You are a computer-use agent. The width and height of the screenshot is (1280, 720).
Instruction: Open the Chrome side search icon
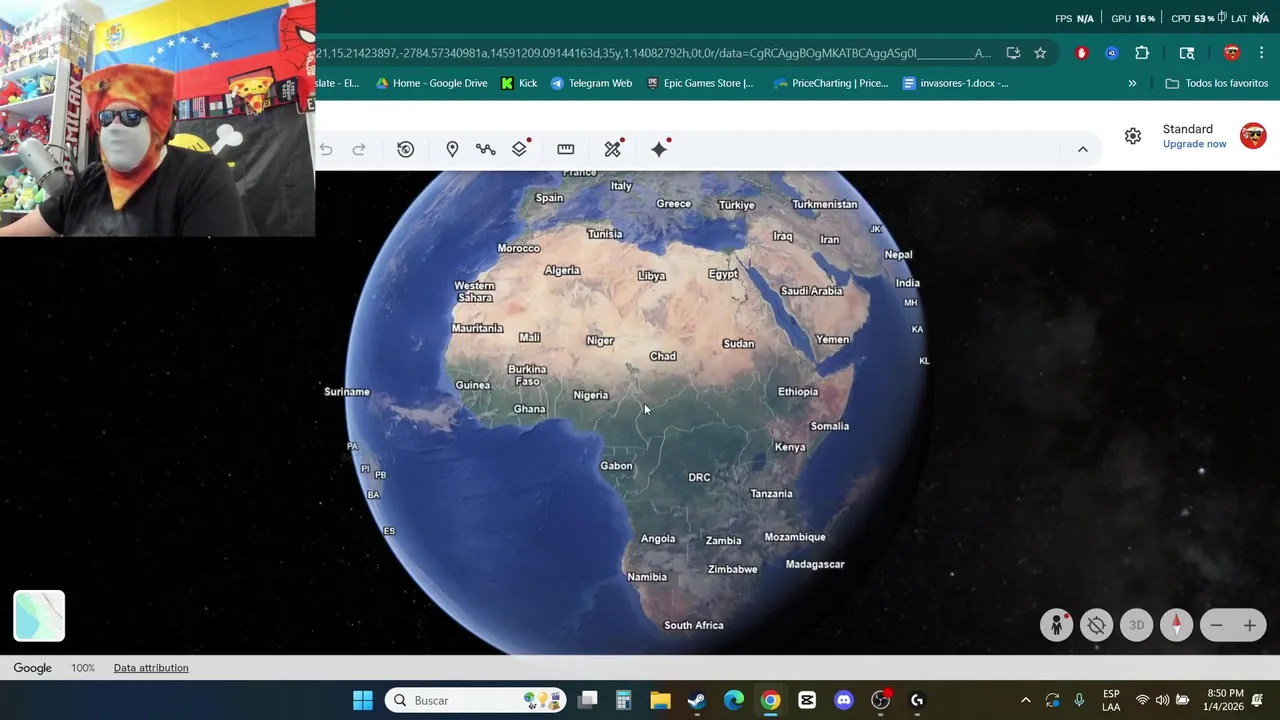click(x=1187, y=53)
